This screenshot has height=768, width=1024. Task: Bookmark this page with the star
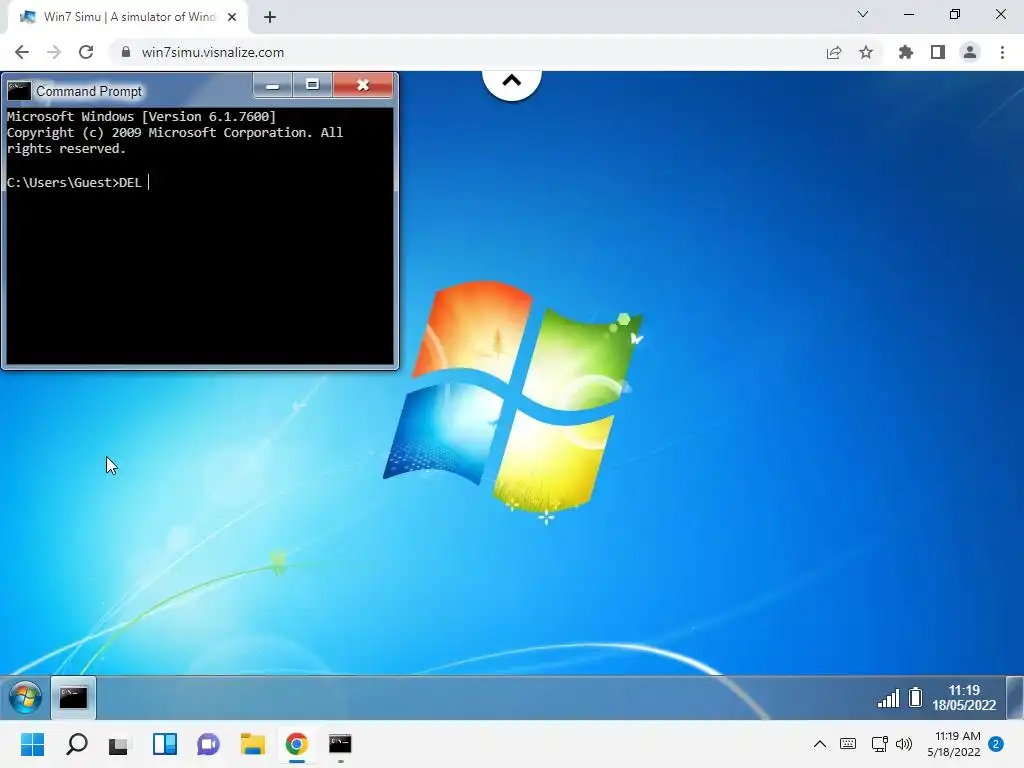(866, 52)
